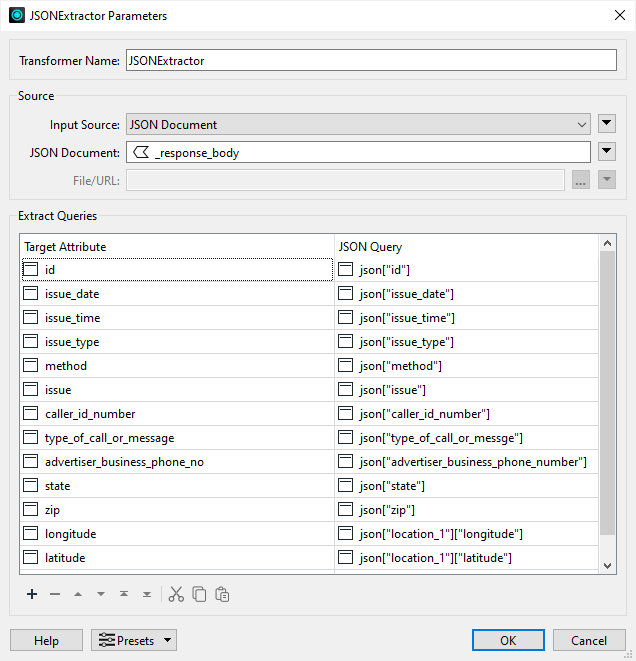Open arrow menu beside JSON Document field
The width and height of the screenshot is (636, 661).
pos(607,152)
